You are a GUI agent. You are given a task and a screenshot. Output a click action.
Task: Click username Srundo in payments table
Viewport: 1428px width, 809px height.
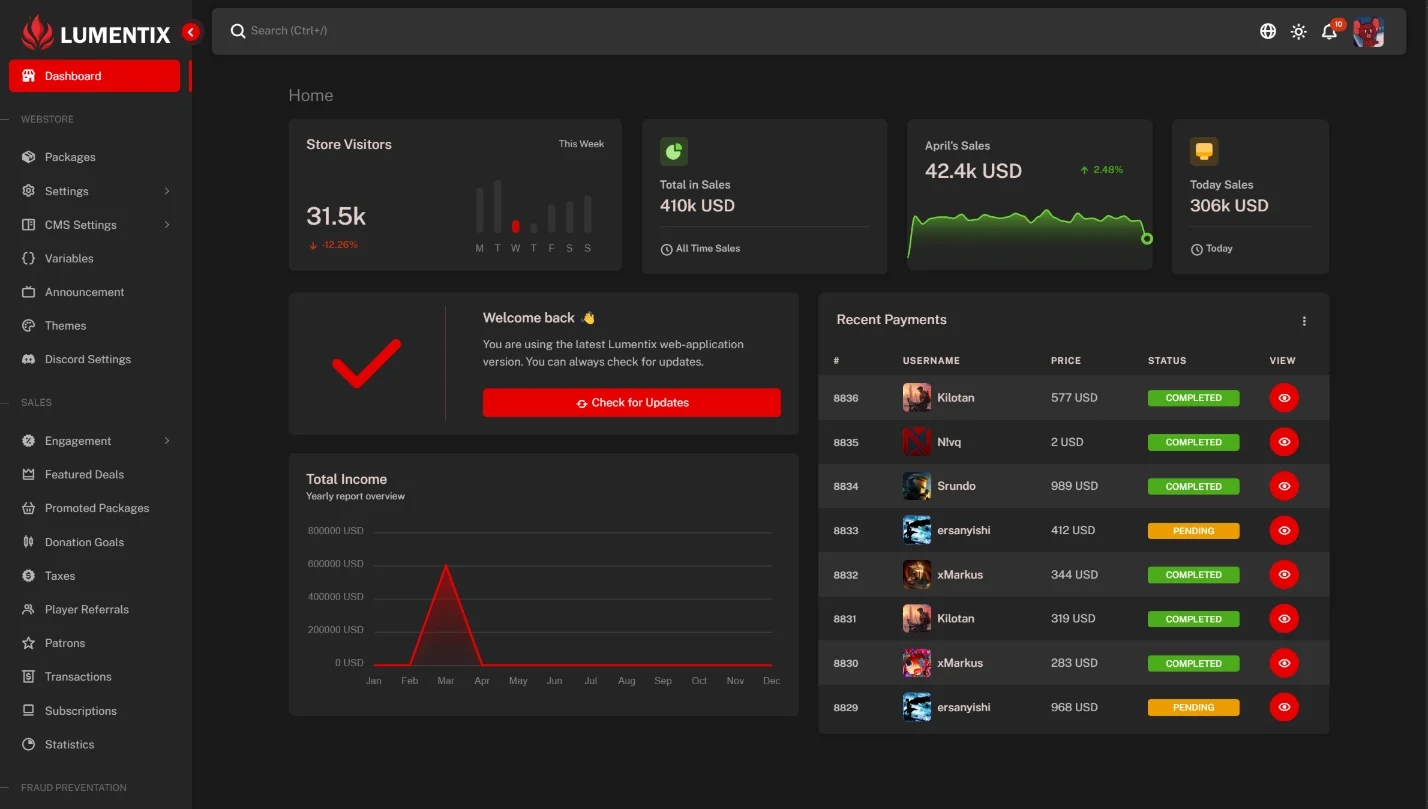point(956,486)
